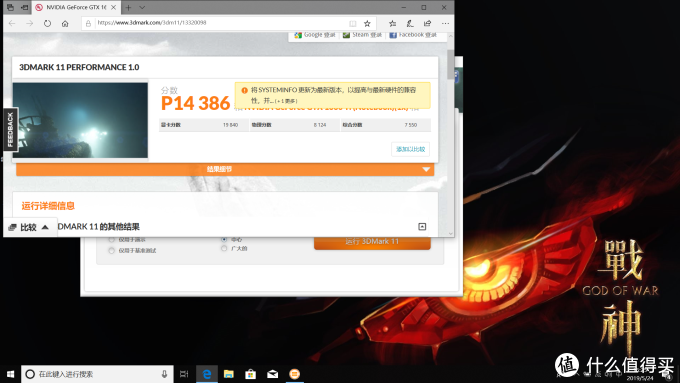Viewport: 680px width, 383px height.
Task: Select 仅用于基准测试 radio in 3DMark window
Action: 111,251
